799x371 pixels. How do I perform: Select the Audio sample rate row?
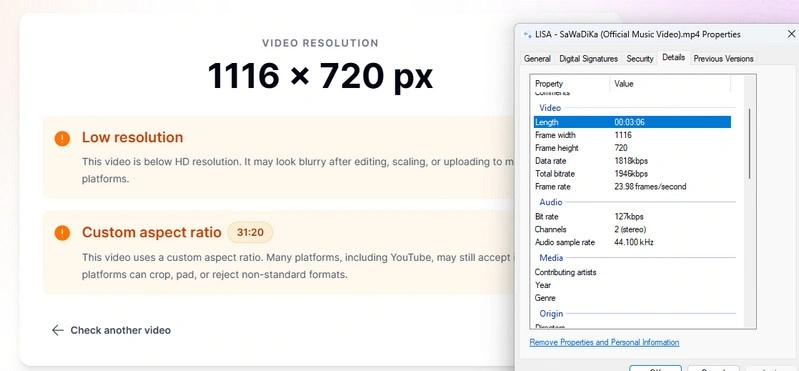tap(632, 242)
